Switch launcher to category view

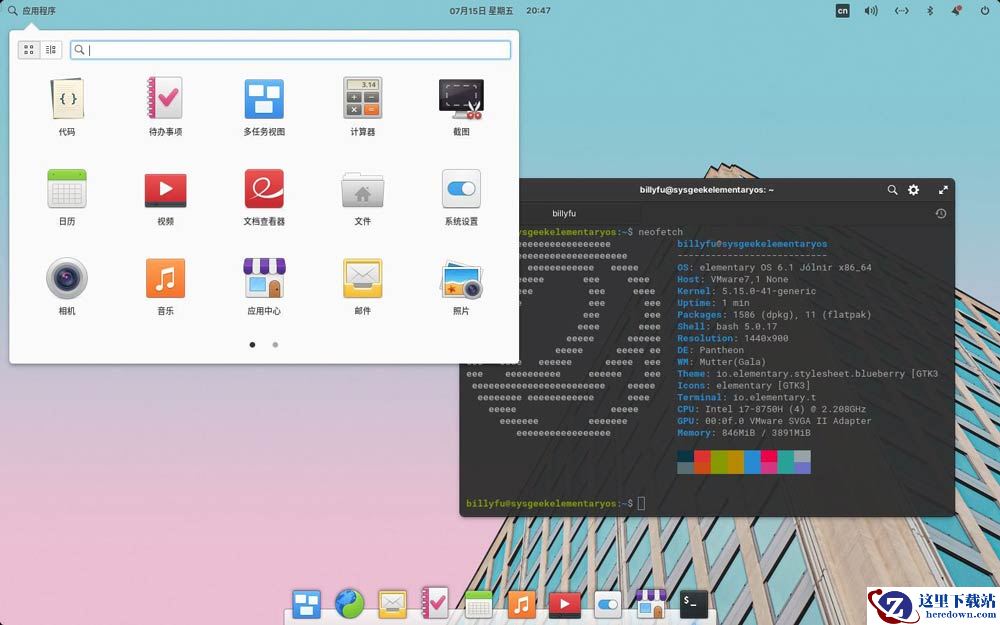click(x=51, y=50)
